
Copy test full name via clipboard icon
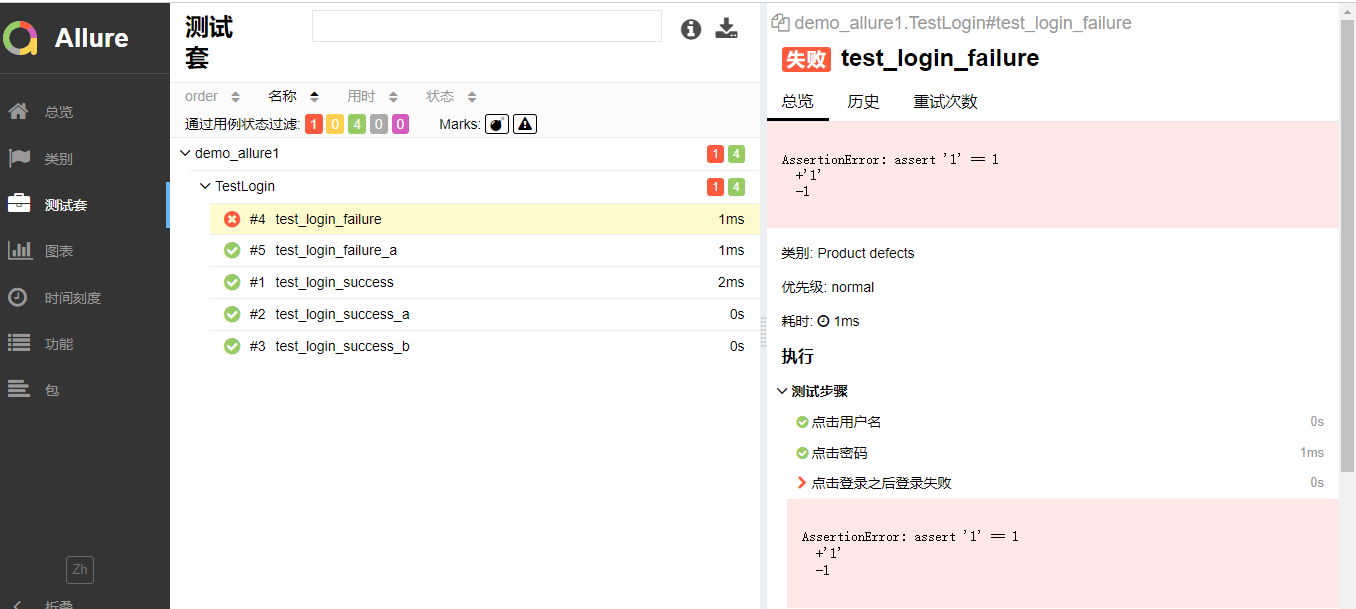pyautogui.click(x=781, y=23)
